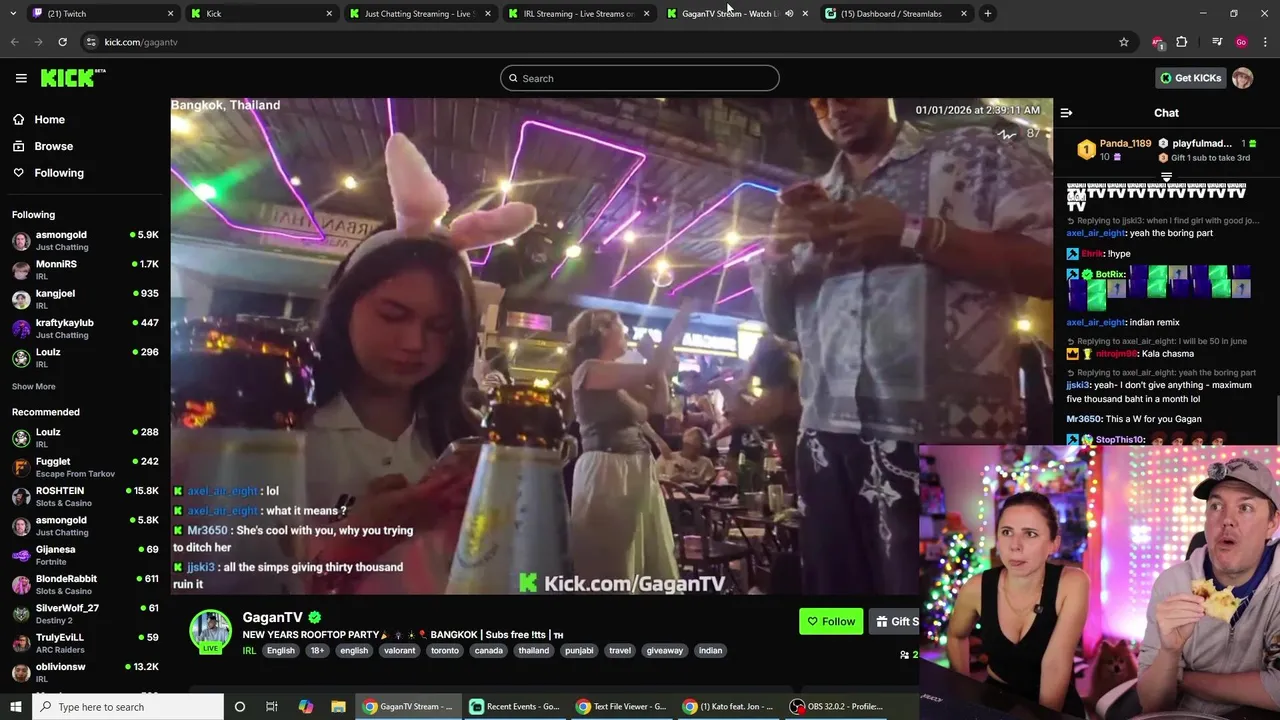Image resolution: width=1280 pixels, height=720 pixels.
Task: Open the Windows Start menu
Action: [x=15, y=706]
